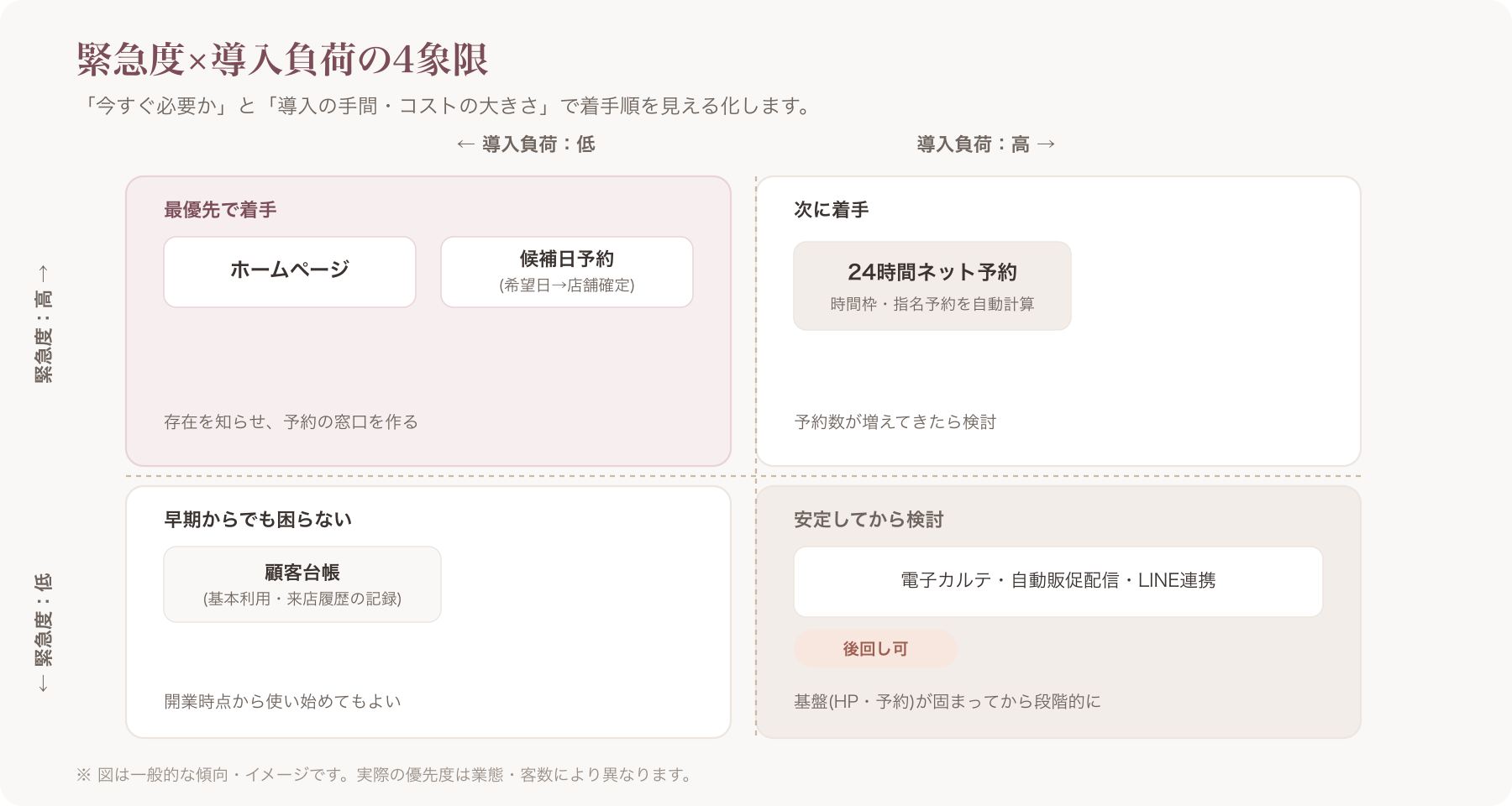Click text 存在を知らせ、予約の窓口を作る
The image size is (1512, 806).
click(x=291, y=421)
